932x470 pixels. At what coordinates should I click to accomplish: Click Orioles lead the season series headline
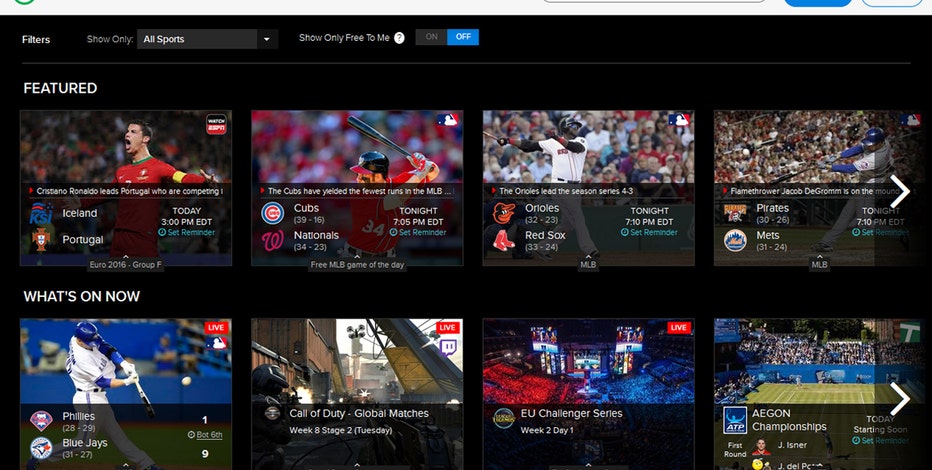[x=566, y=191]
